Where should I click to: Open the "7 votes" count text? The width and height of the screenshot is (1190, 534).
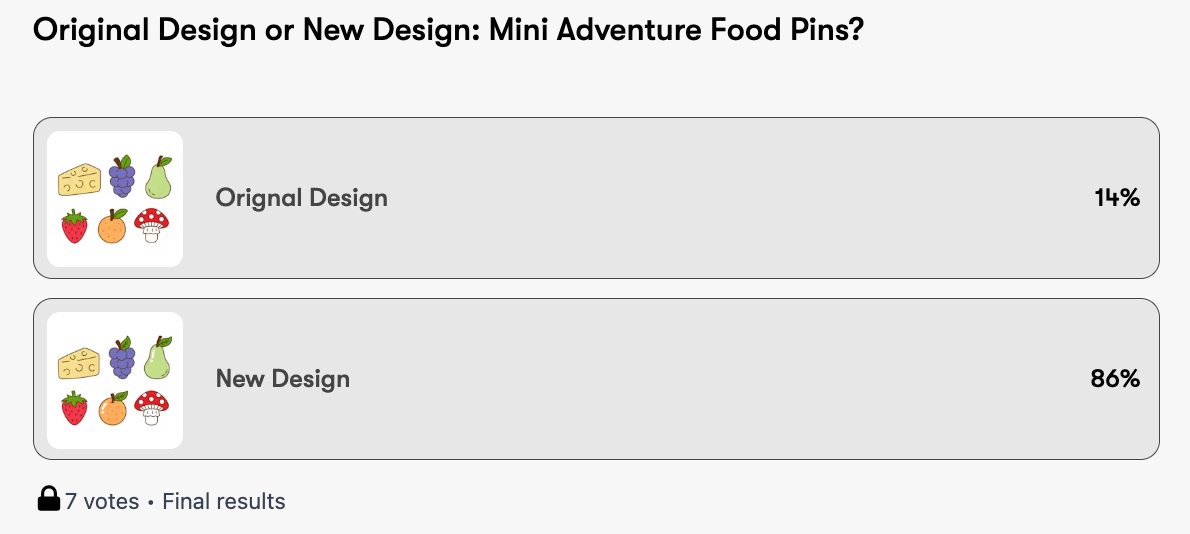pyautogui.click(x=102, y=501)
